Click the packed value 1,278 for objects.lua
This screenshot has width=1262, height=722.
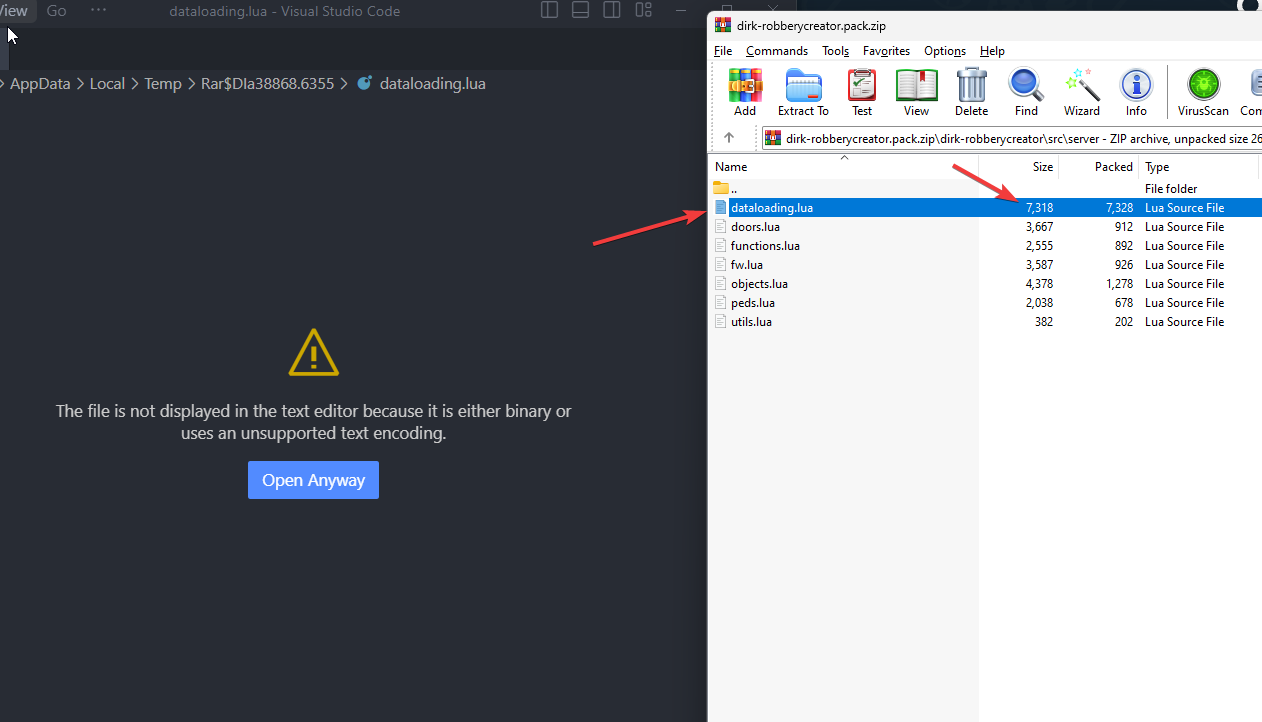click(x=1119, y=284)
